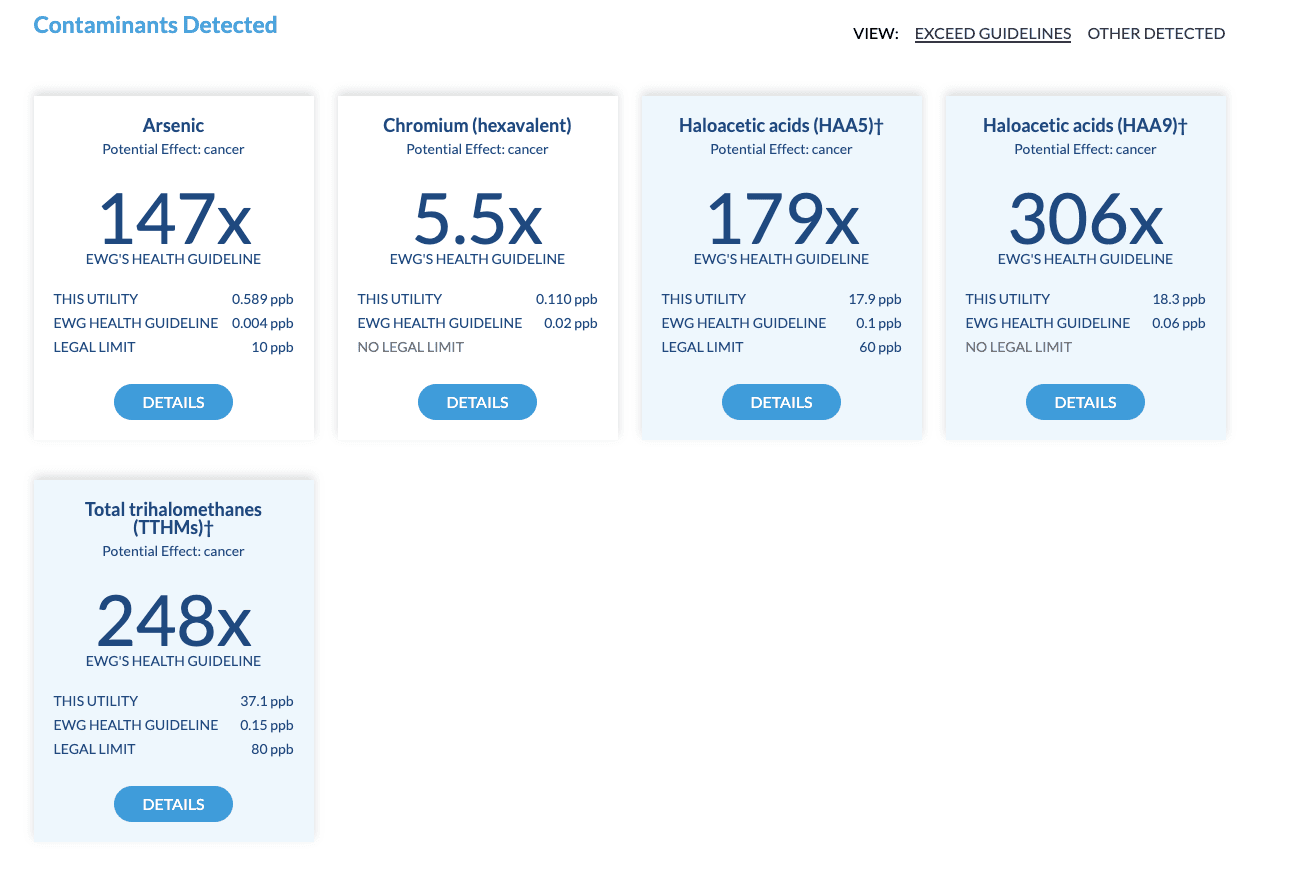Click the 147x multiplier on the Arsenic card
This screenshot has height=882, width=1313.
click(x=173, y=220)
